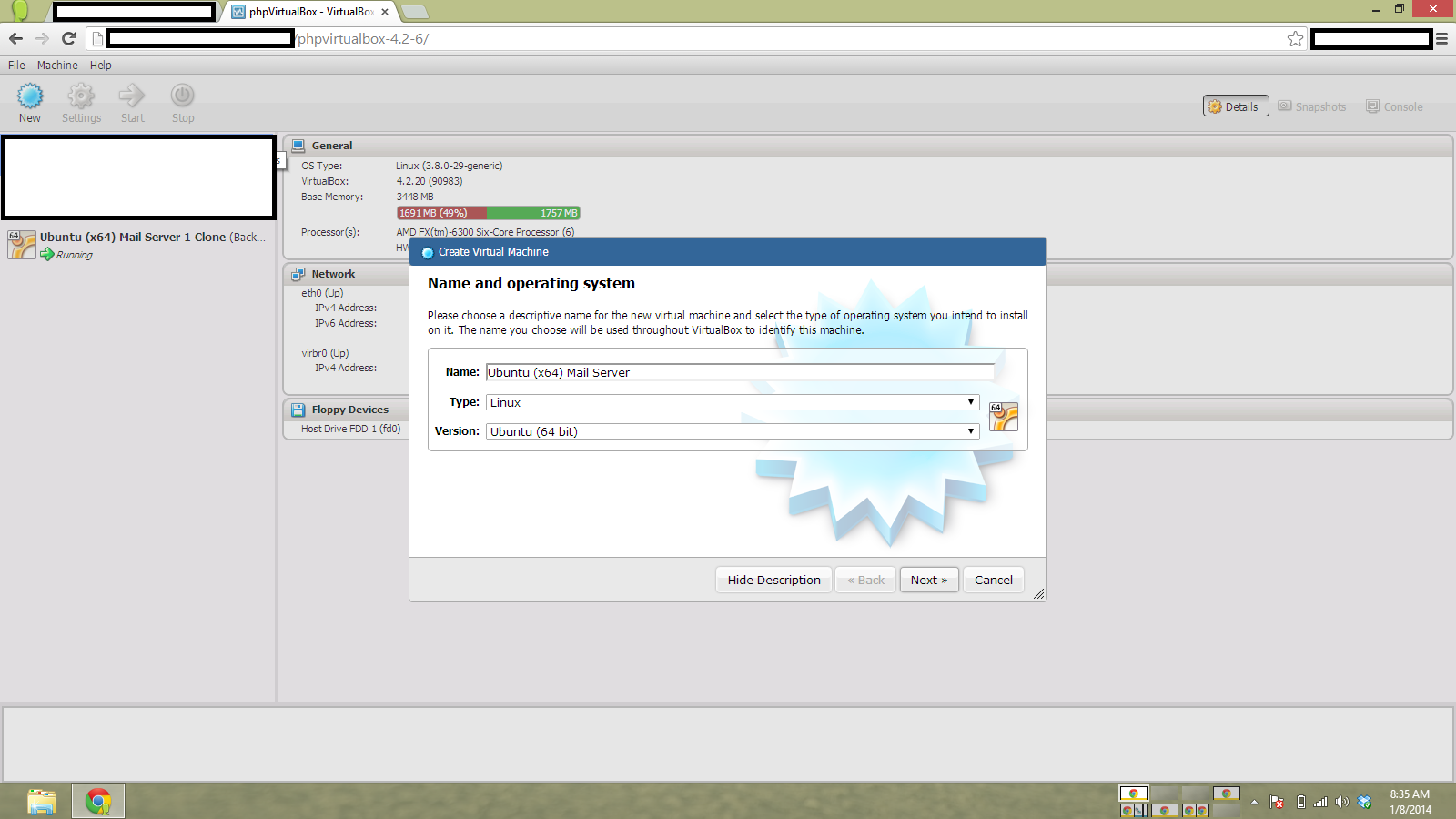Viewport: 1456px width, 819px height.
Task: Click the New virtual machine toolbar icon
Action: (x=30, y=96)
